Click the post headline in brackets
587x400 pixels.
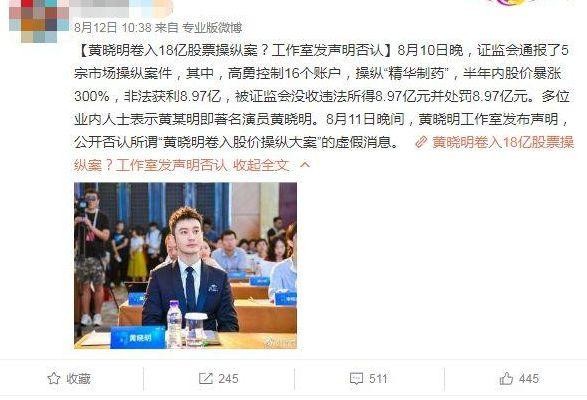tap(235, 50)
